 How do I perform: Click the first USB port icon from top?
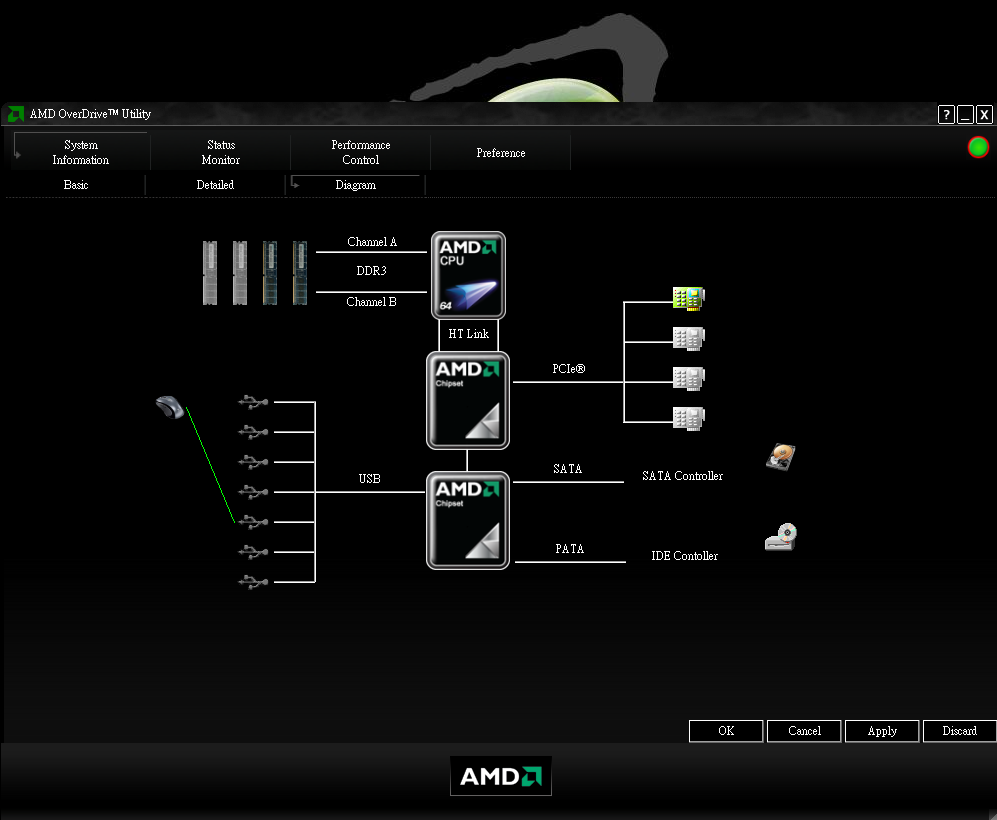(x=253, y=402)
